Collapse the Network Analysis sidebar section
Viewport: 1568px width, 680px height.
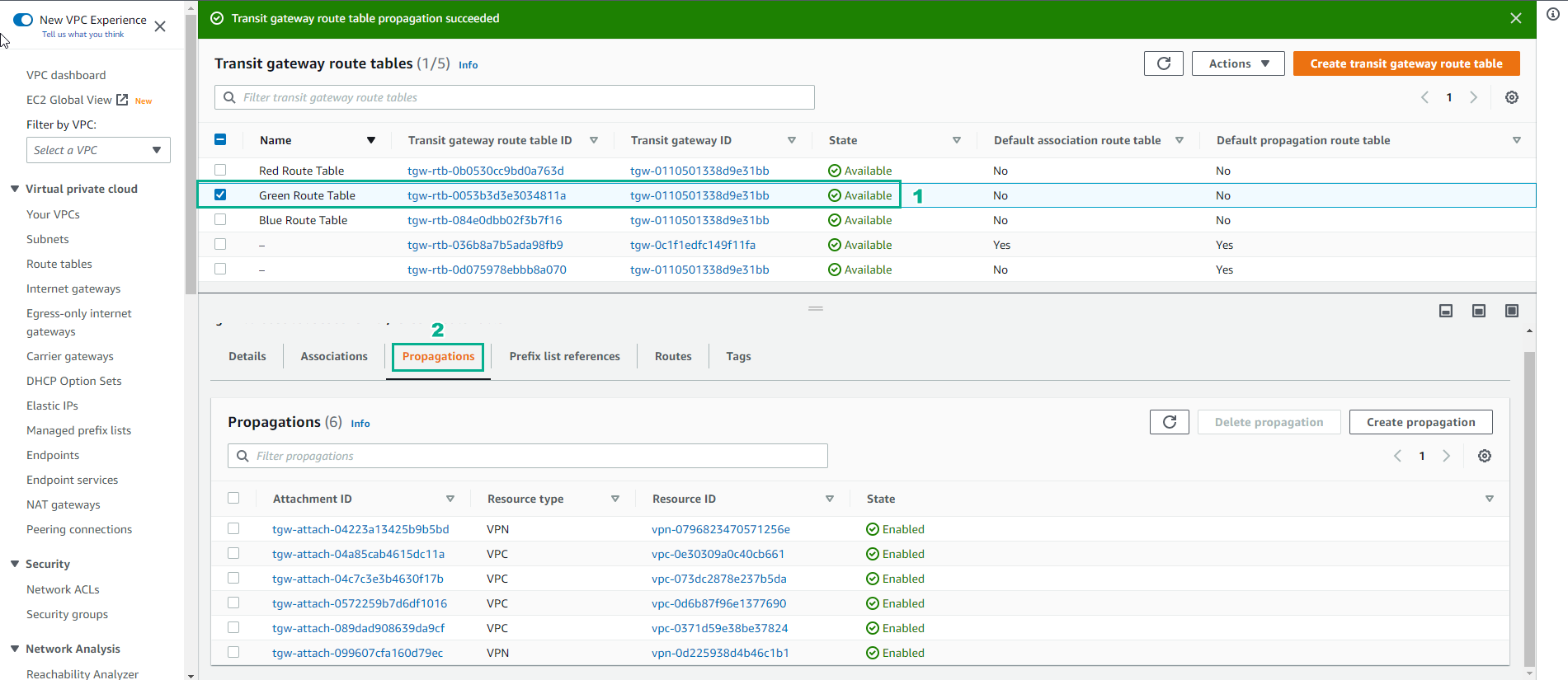(15, 649)
